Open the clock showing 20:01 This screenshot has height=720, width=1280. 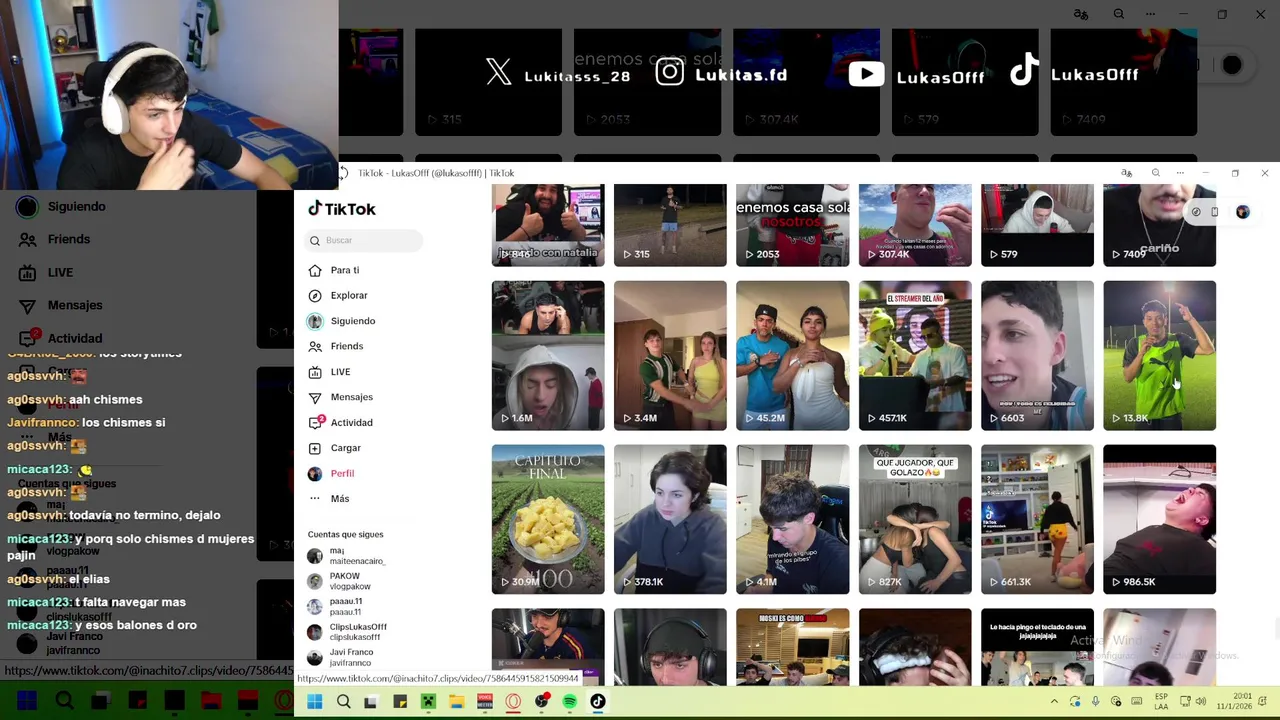pyautogui.click(x=1234, y=701)
